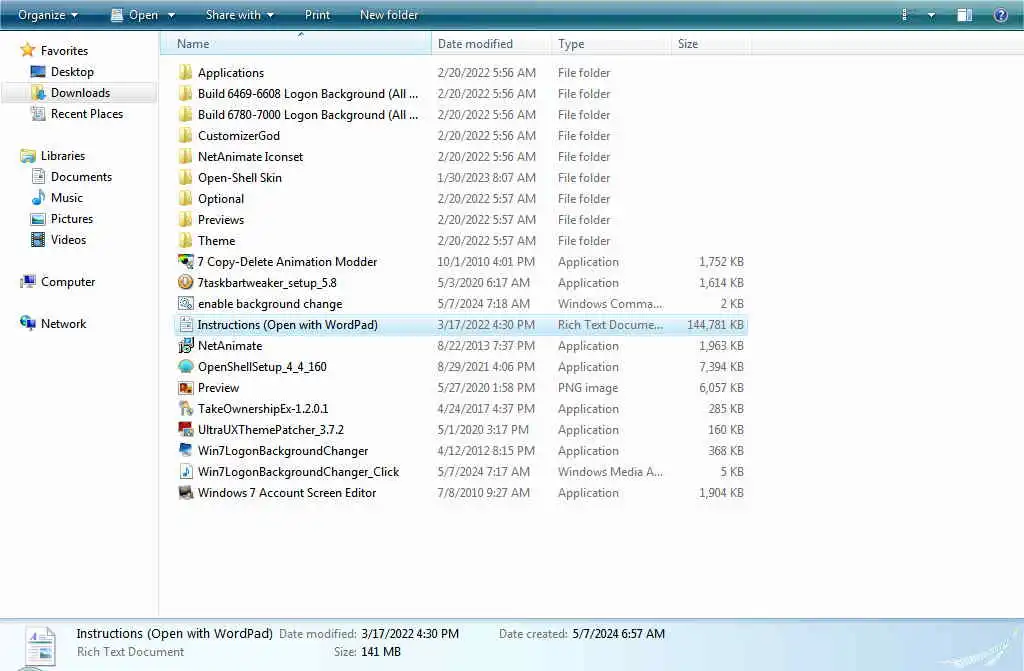The image size is (1024, 671).
Task: Click the CustomizerGod folder icon
Action: 185,135
